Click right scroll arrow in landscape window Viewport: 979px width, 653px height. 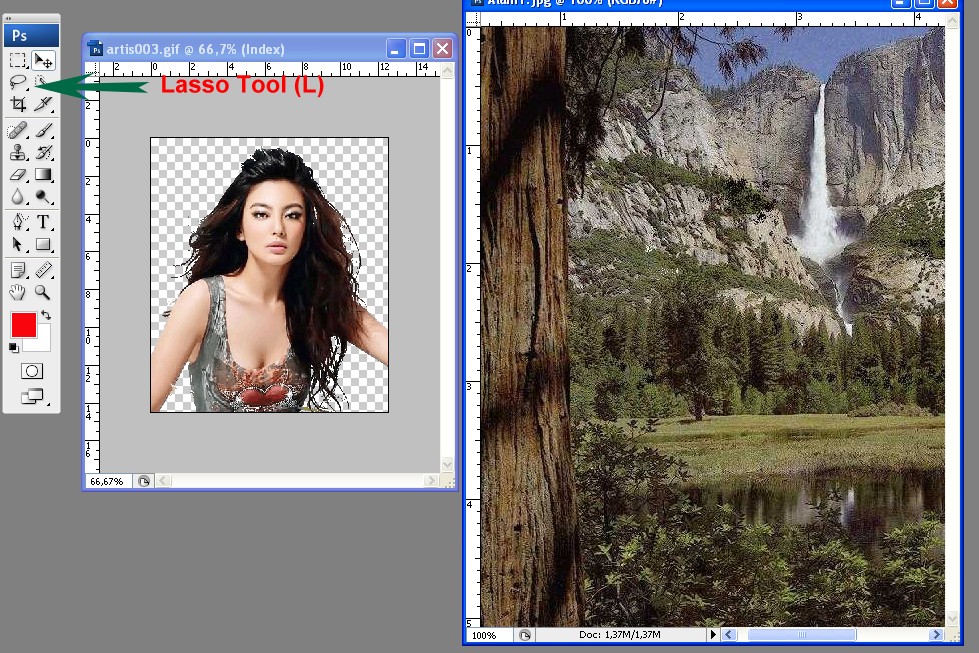coord(936,634)
